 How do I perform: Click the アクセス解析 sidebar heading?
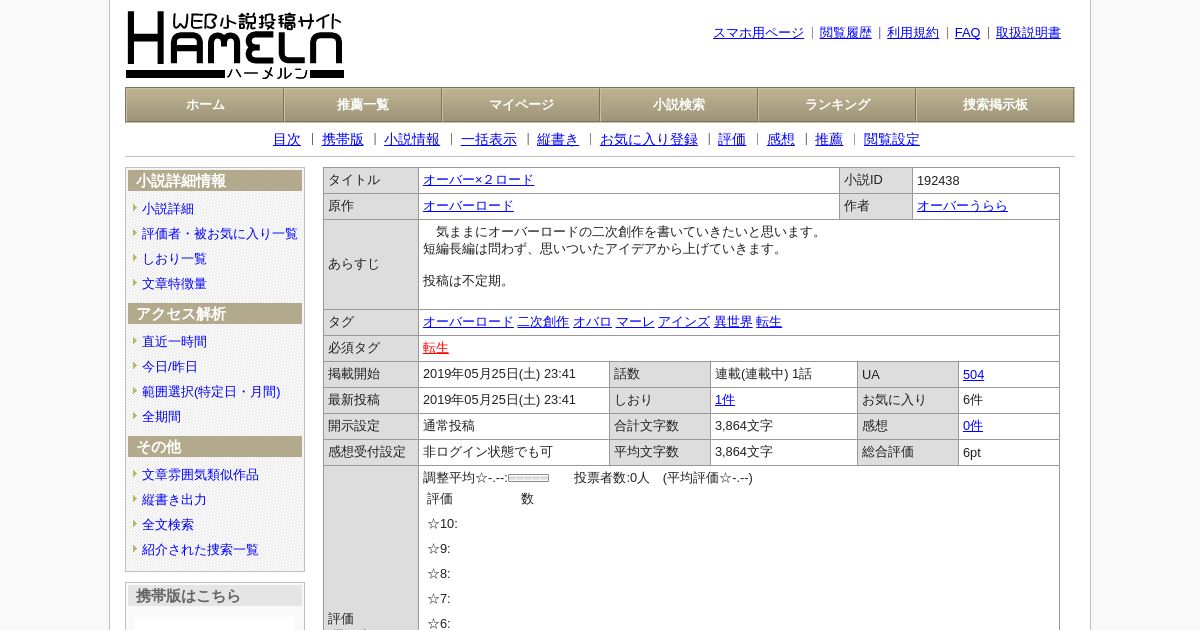click(215, 314)
